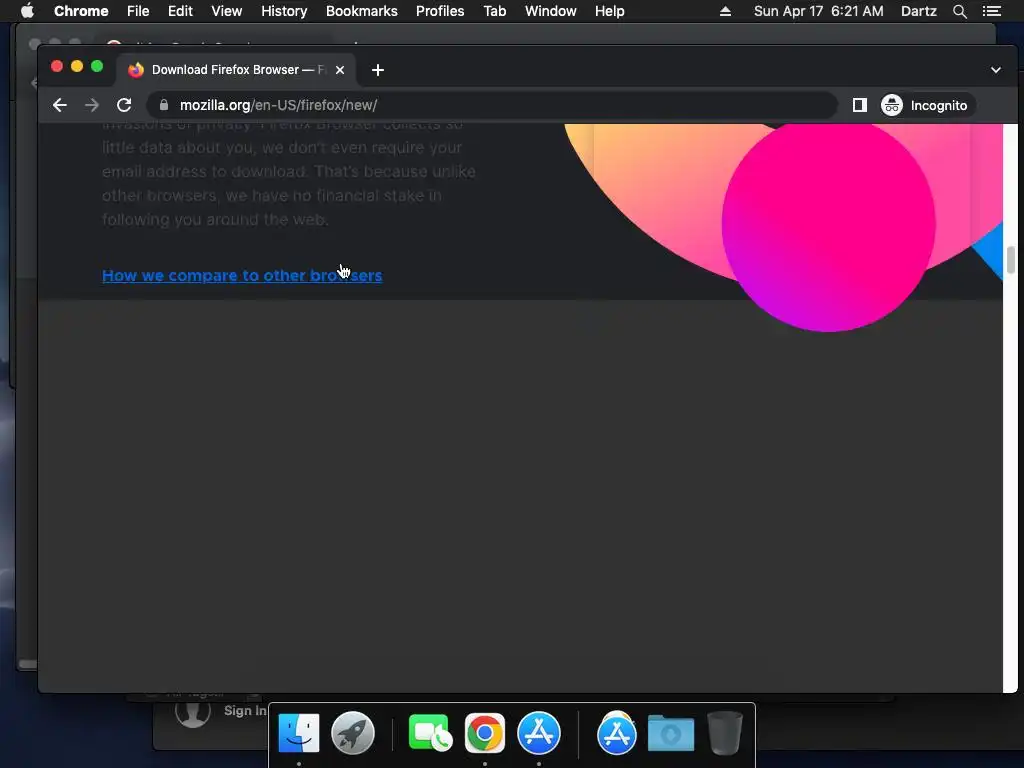Open the Tab menu
1024x768 pixels.
[494, 11]
